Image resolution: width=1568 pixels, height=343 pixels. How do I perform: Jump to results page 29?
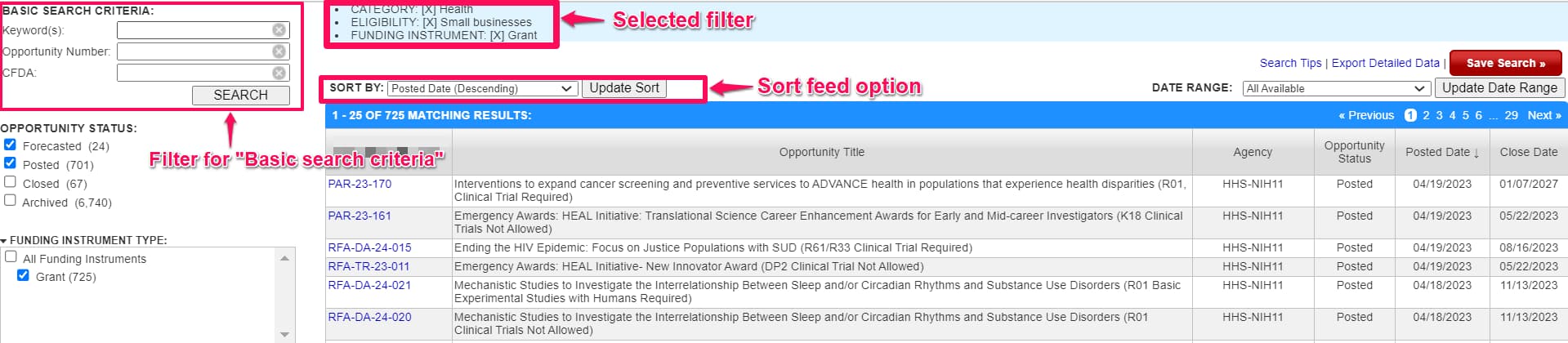pos(1511,115)
